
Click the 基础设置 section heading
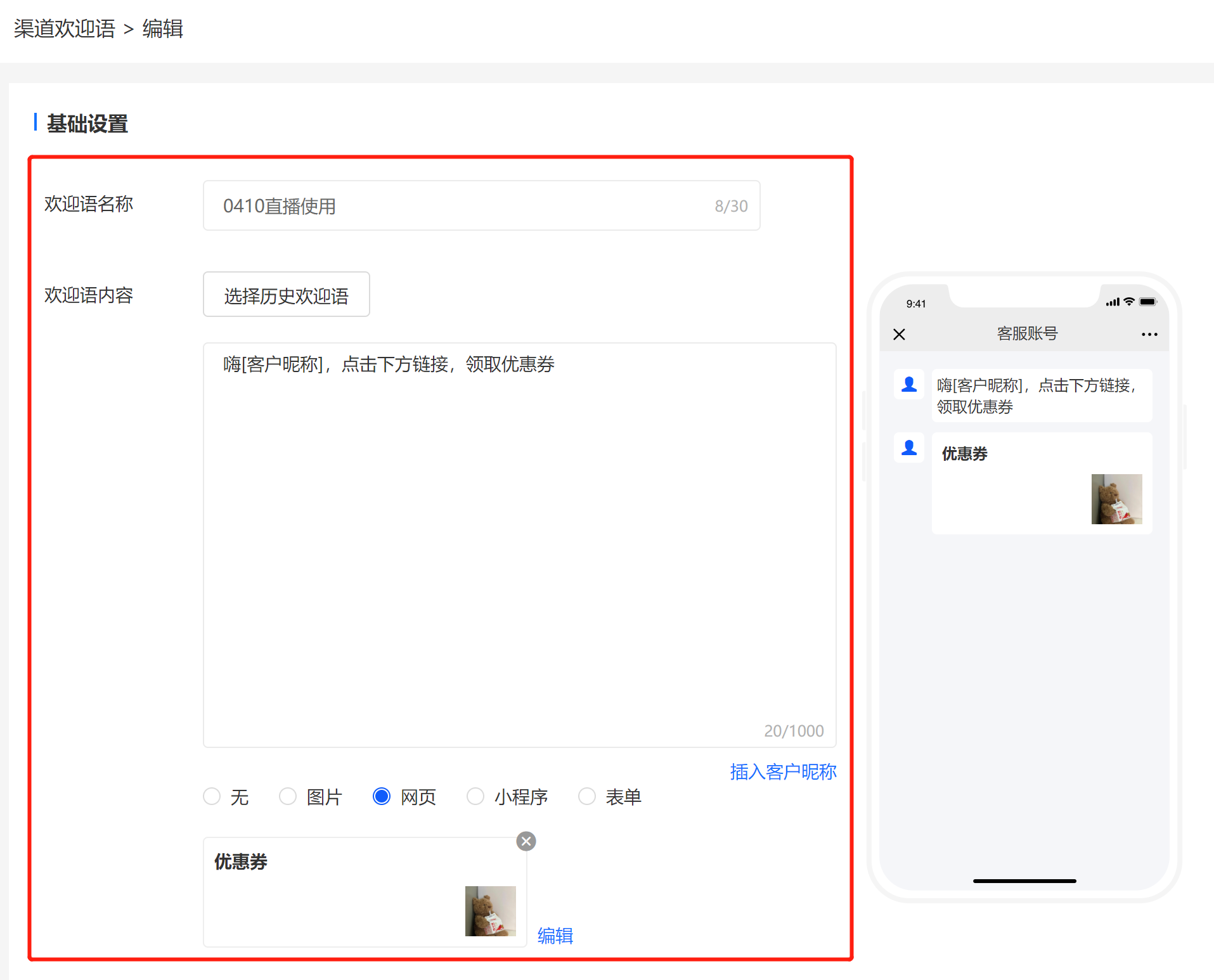87,124
